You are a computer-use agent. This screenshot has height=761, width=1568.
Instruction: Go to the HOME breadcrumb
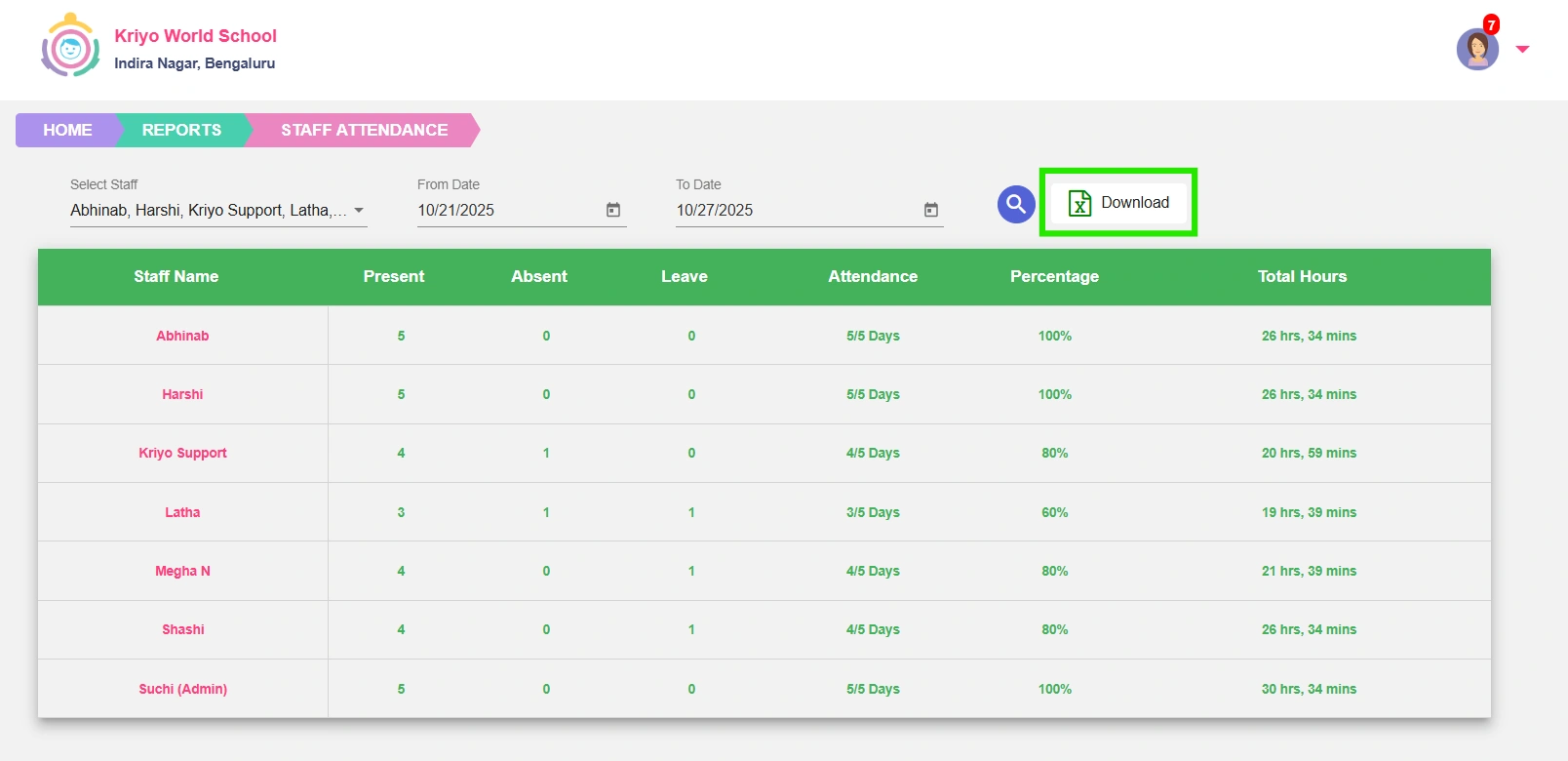coord(66,130)
